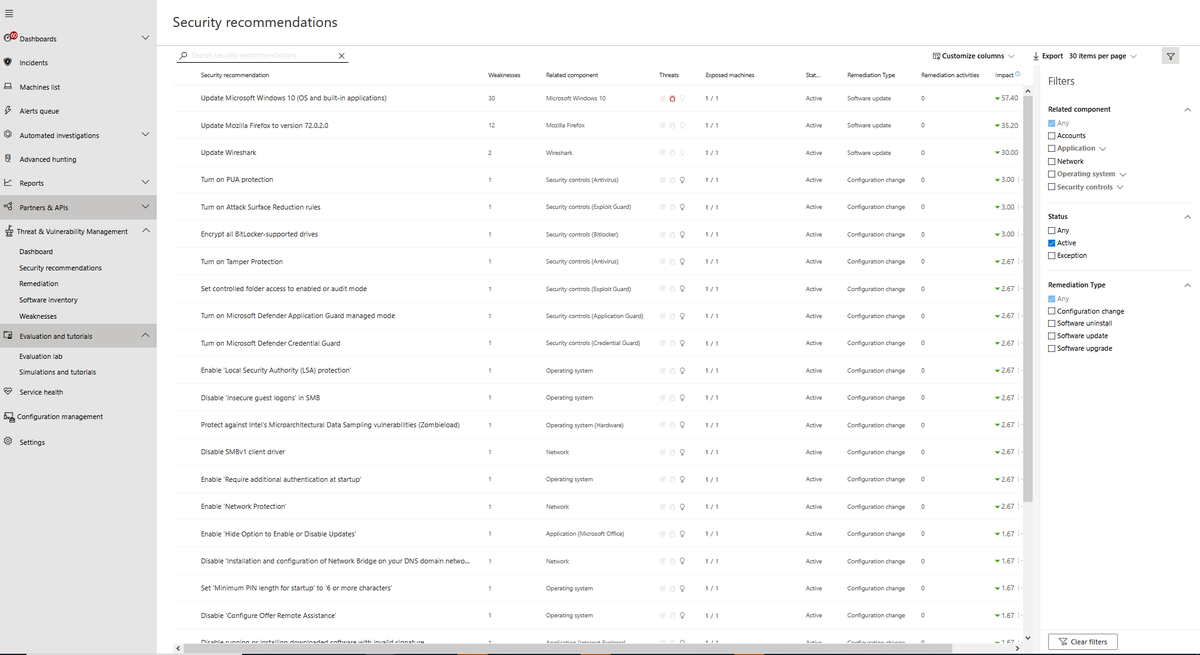The width and height of the screenshot is (1200, 655).
Task: Open the Remediation page in sidebar
Action: 39,284
